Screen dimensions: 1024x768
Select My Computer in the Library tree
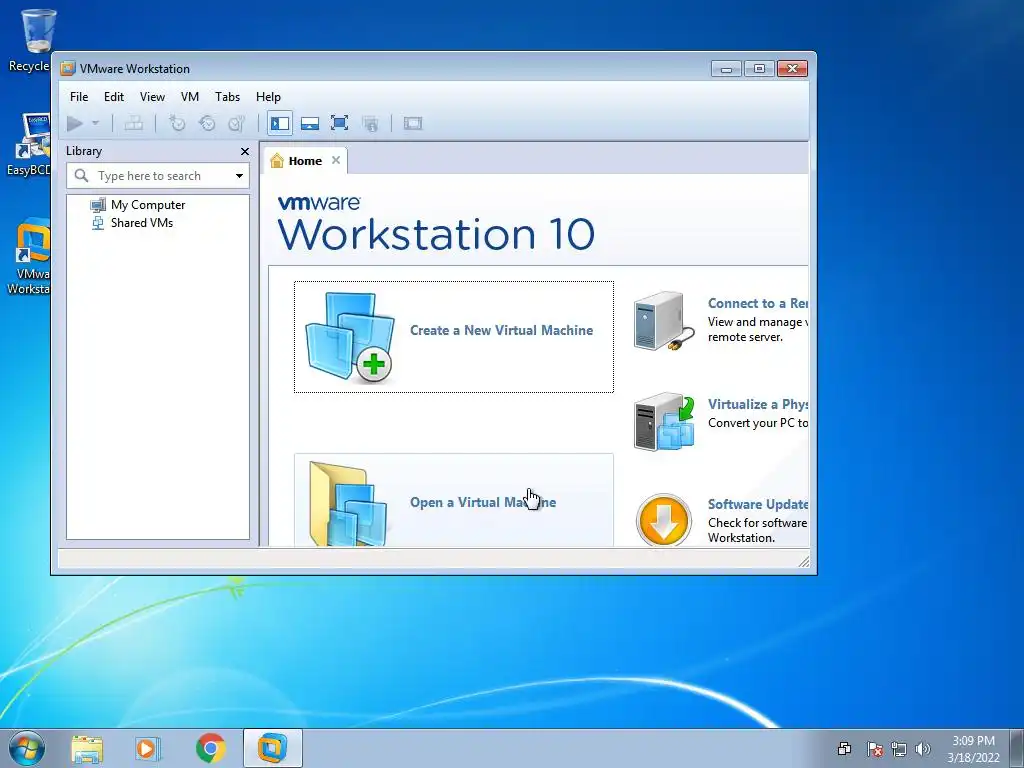[148, 205]
